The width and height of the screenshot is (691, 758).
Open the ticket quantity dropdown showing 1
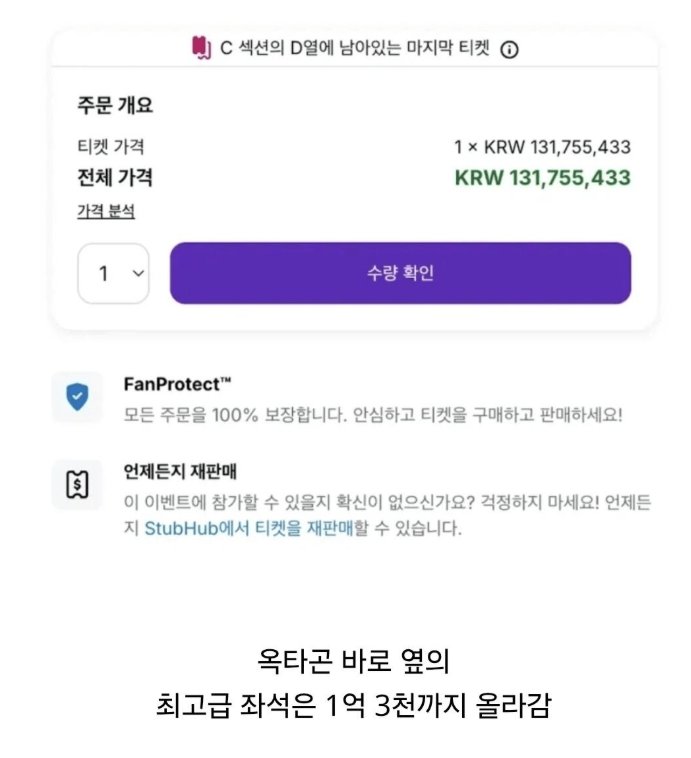[x=113, y=274]
